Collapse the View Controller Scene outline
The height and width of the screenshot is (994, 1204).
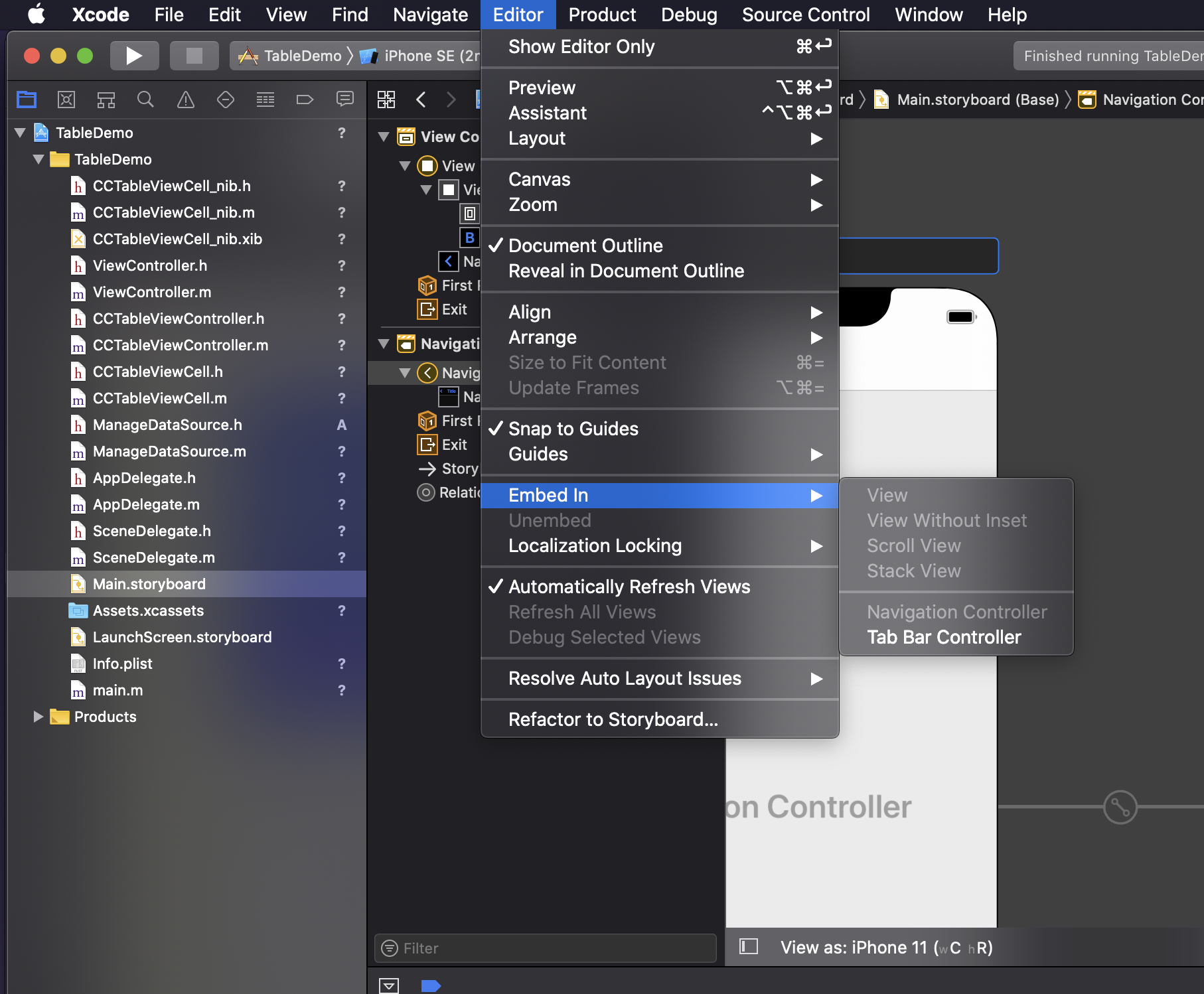(384, 137)
